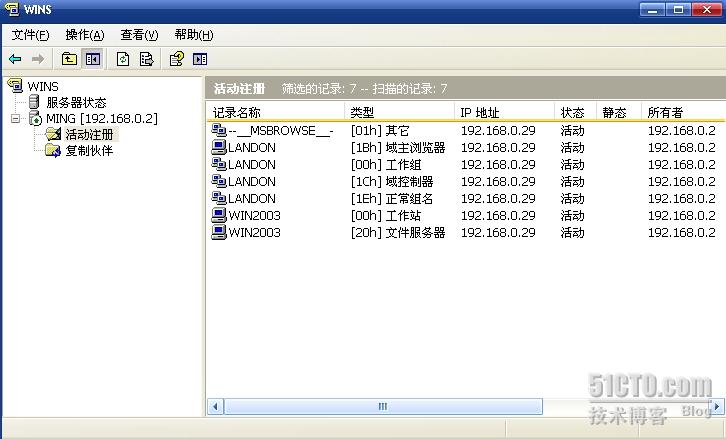Screen dimensions: 726x439
Task: Click the Back arrow toolbar icon
Action: (x=15, y=59)
